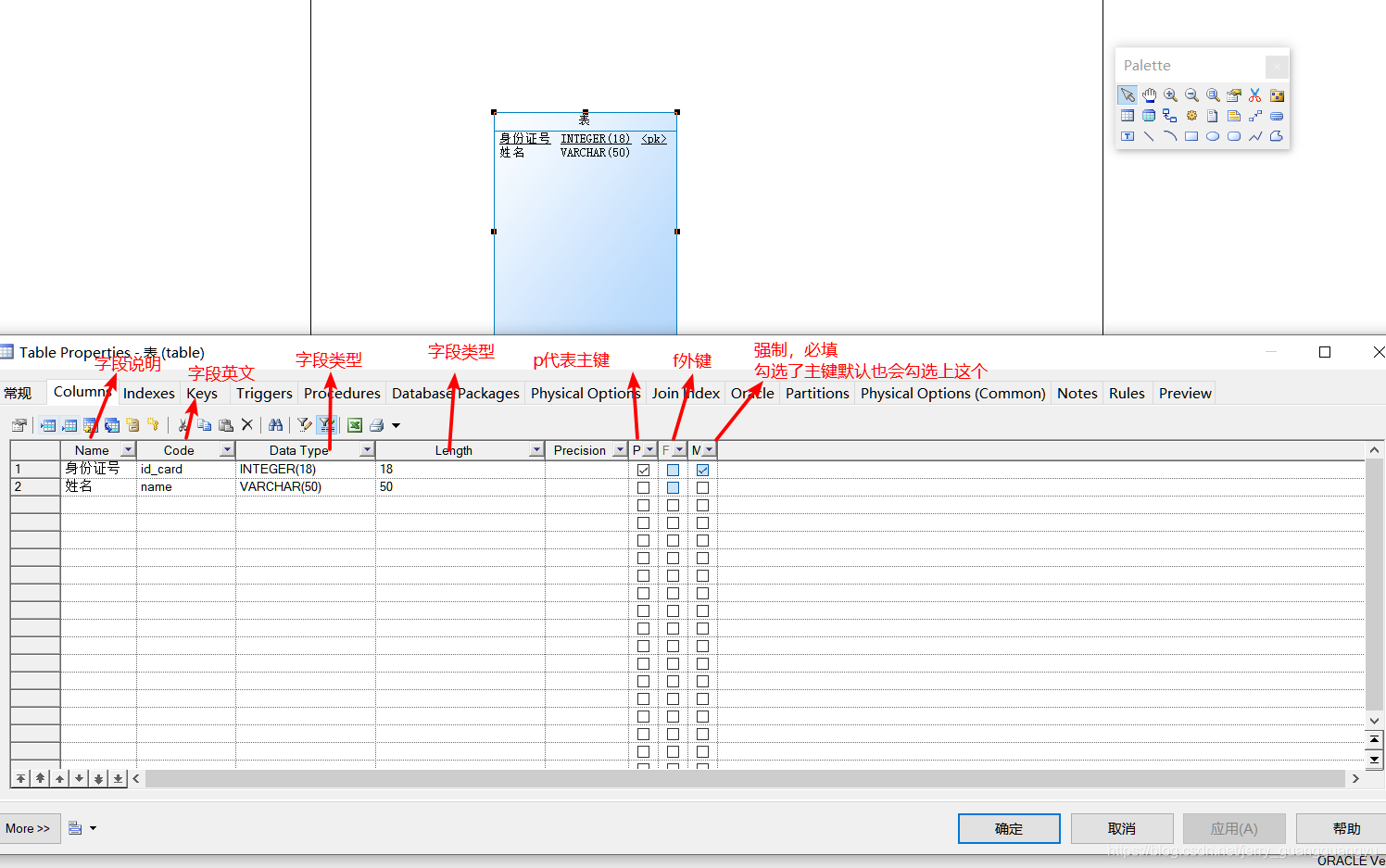Click Insert a Row icon
Viewport: 1386px width, 868px height.
(48, 425)
